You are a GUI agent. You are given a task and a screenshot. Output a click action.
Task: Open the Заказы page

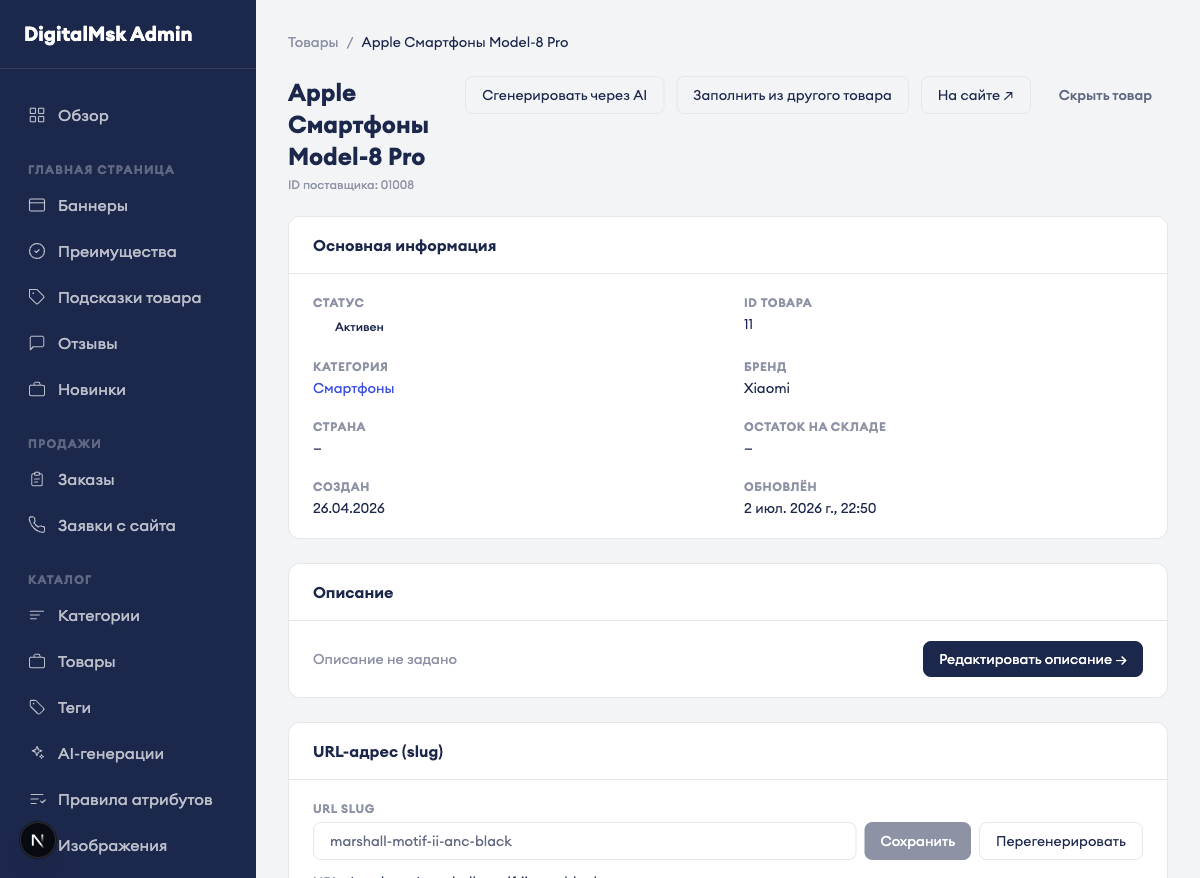(128, 480)
